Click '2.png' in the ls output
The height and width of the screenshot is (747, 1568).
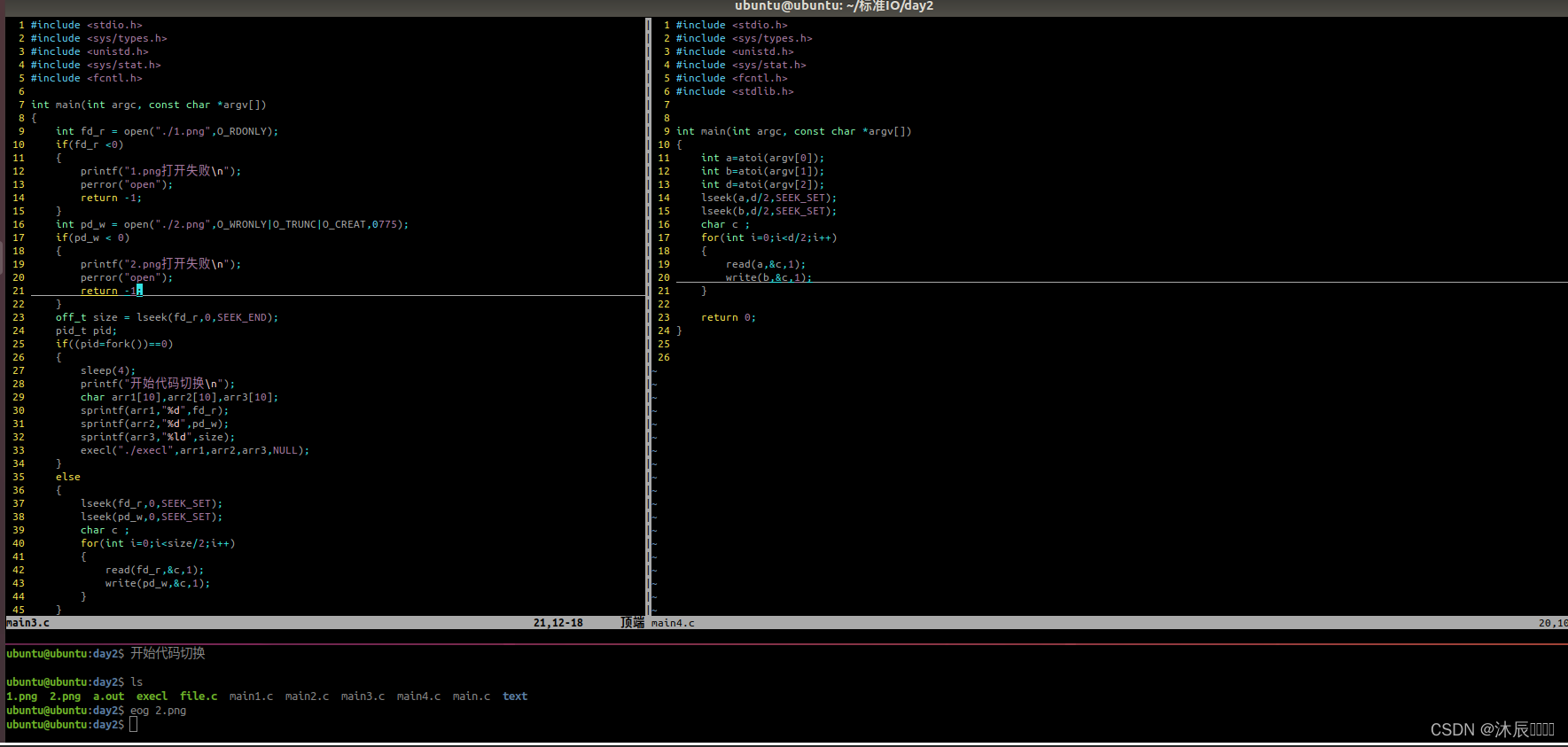point(65,696)
